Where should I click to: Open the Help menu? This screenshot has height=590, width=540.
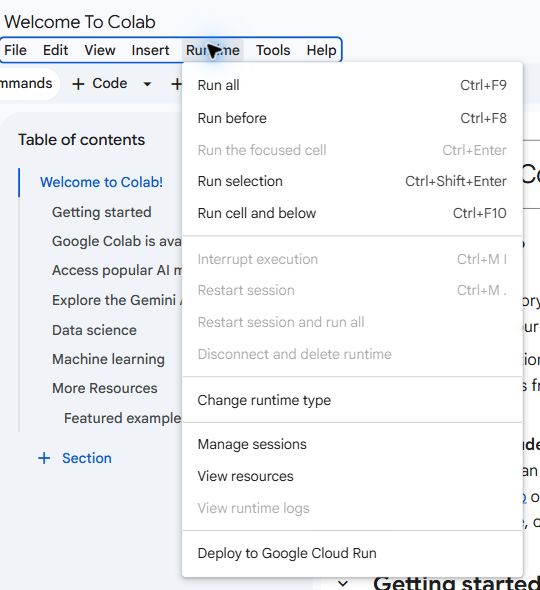tap(321, 50)
